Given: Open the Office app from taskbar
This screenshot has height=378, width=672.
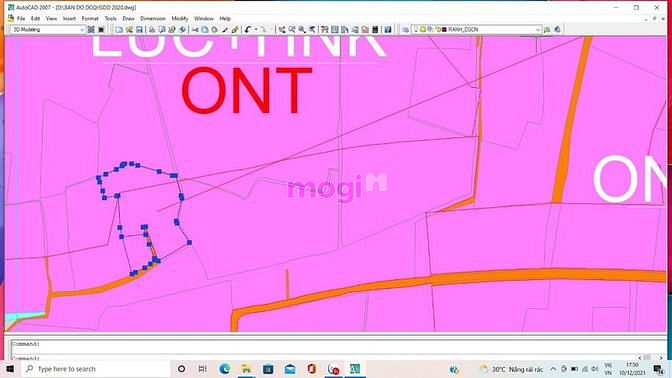Looking at the screenshot, I should 312,369.
